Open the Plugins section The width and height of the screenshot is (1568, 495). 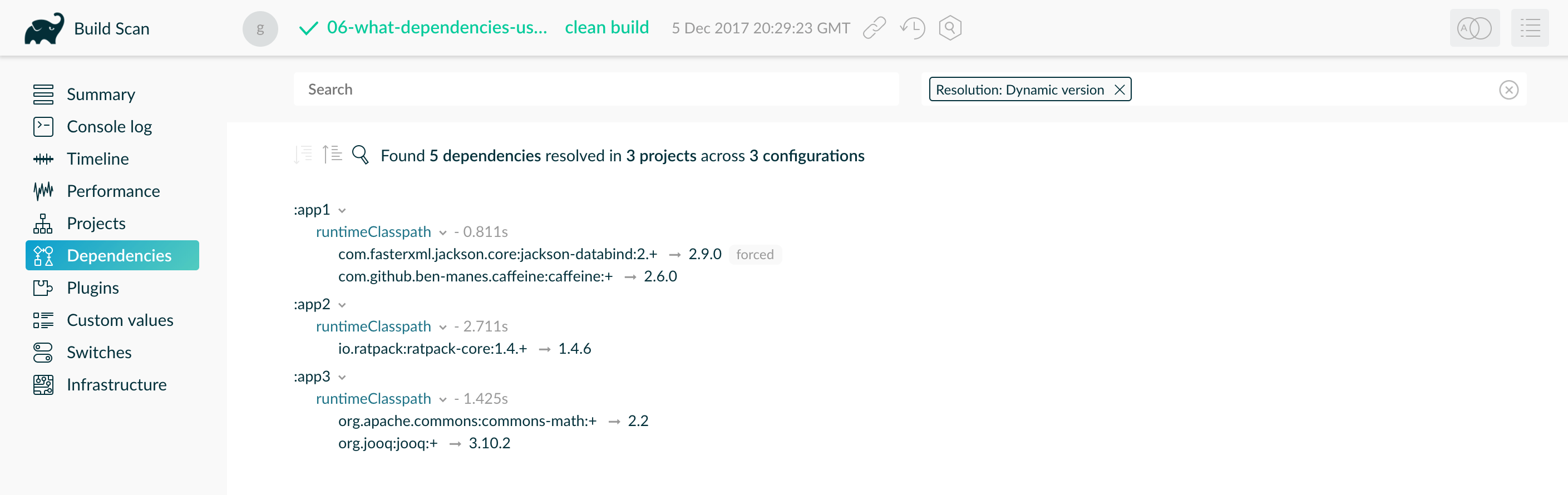point(92,288)
